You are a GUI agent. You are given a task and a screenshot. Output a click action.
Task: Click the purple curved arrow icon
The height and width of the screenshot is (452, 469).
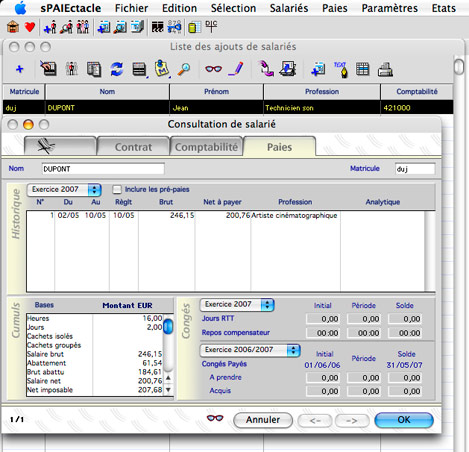266,68
